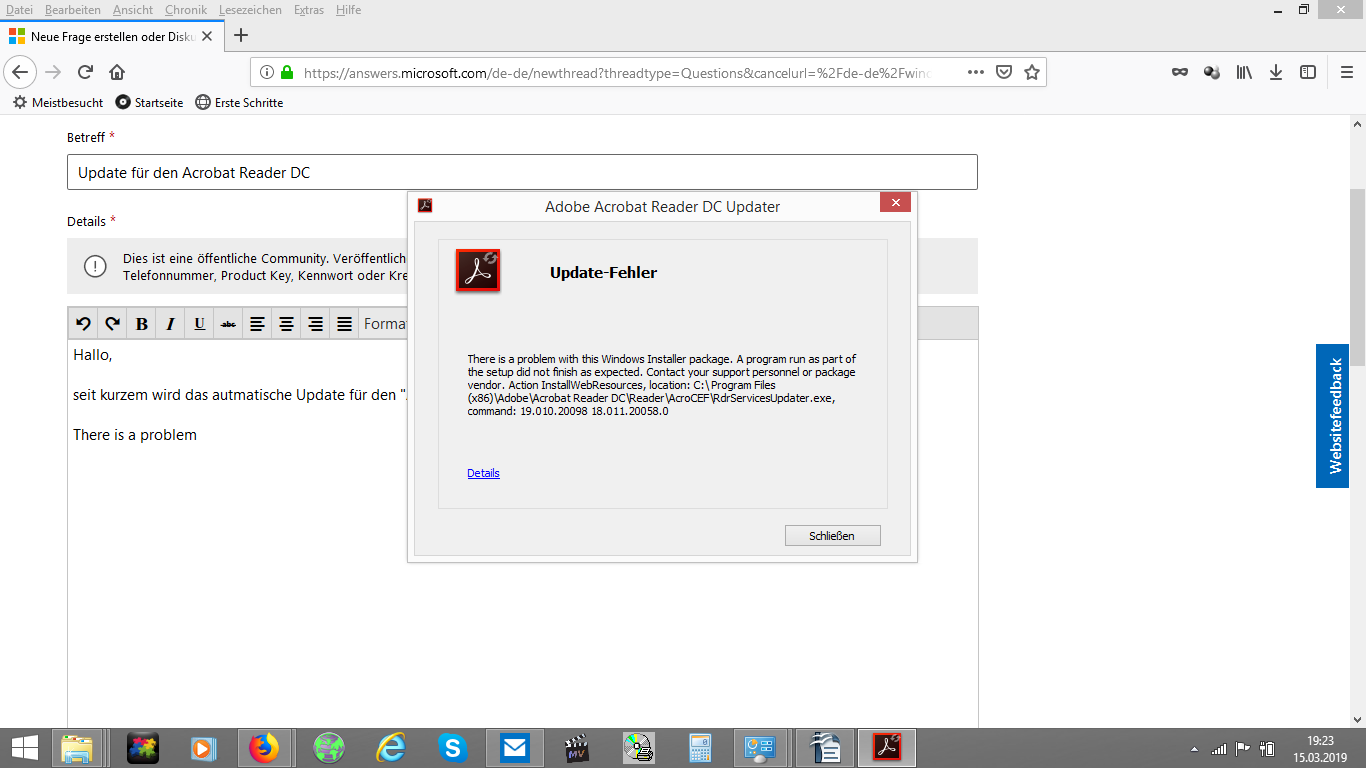This screenshot has width=1366, height=768.
Task: Open Skype from the taskbar
Action: 452,747
